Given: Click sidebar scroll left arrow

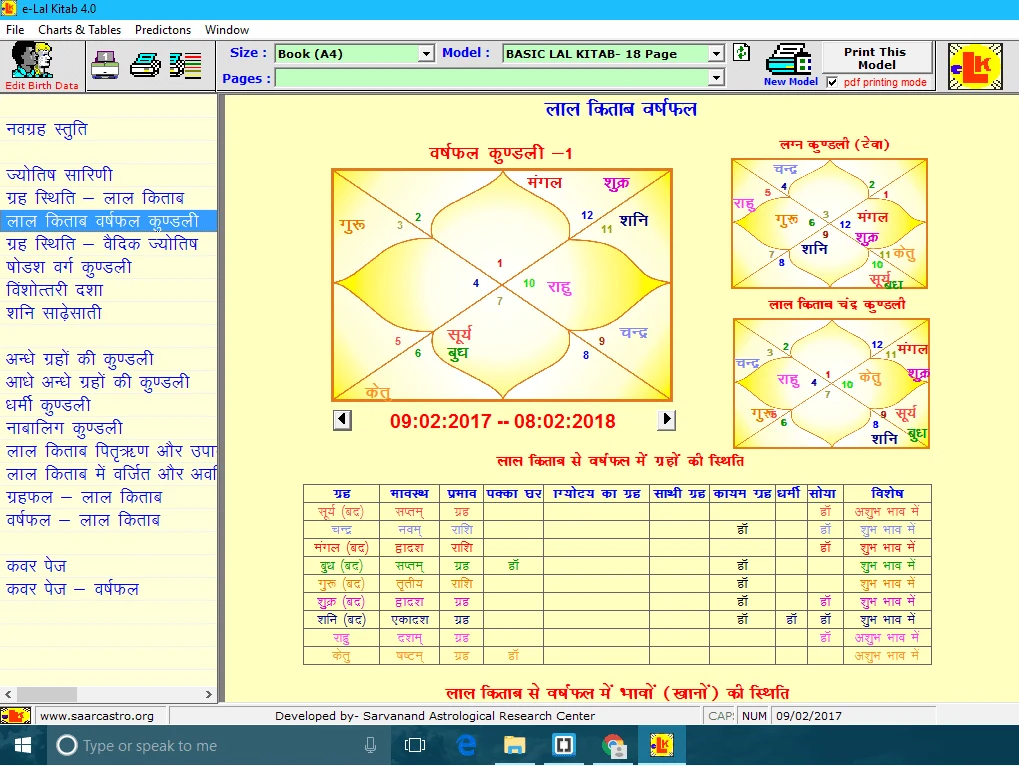Looking at the screenshot, I should (x=8, y=694).
